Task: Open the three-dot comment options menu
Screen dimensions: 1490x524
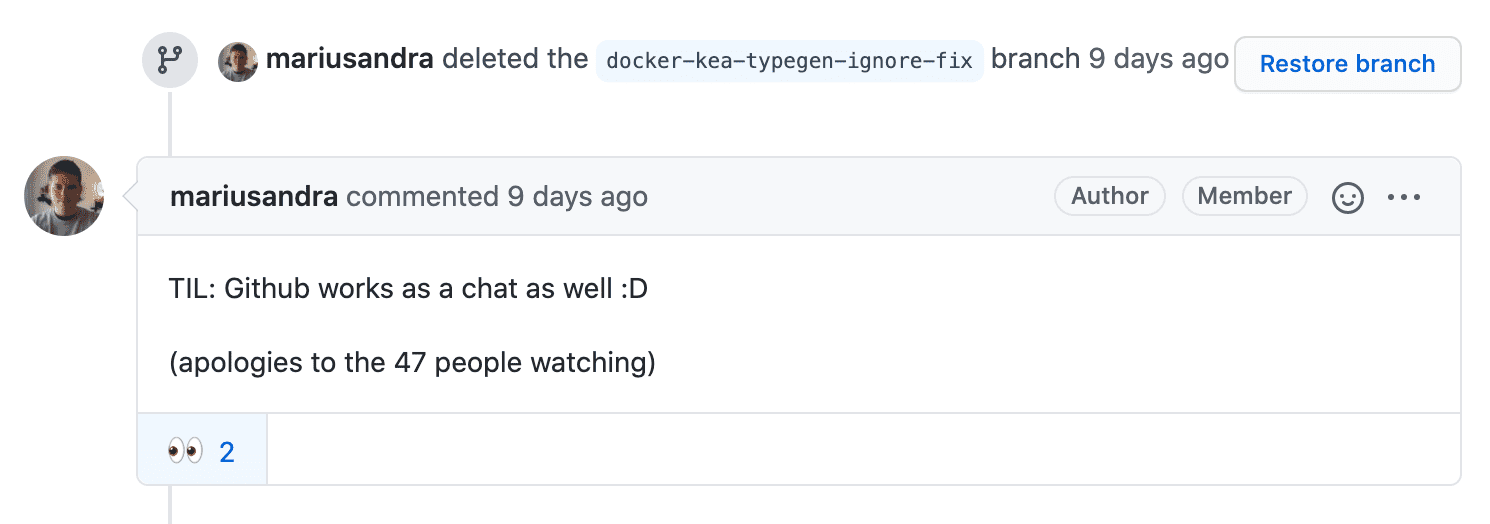Action: (x=1404, y=197)
